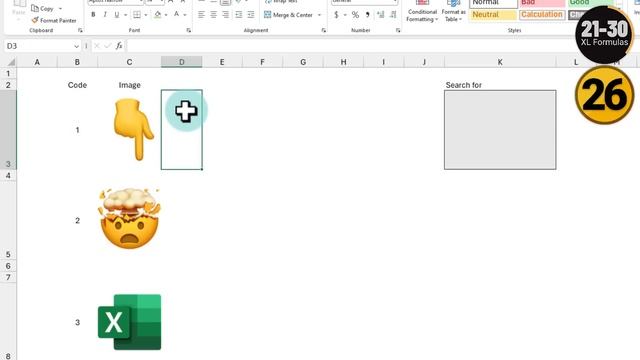Image resolution: width=640 pixels, height=360 pixels.
Task: Decrease the cell indent
Action: pos(239,15)
